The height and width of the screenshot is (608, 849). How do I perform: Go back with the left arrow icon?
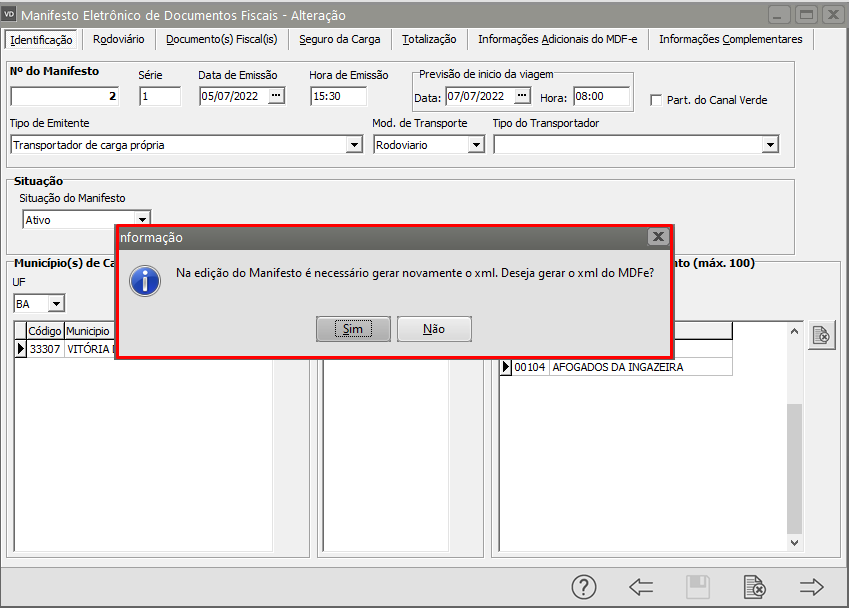(641, 587)
